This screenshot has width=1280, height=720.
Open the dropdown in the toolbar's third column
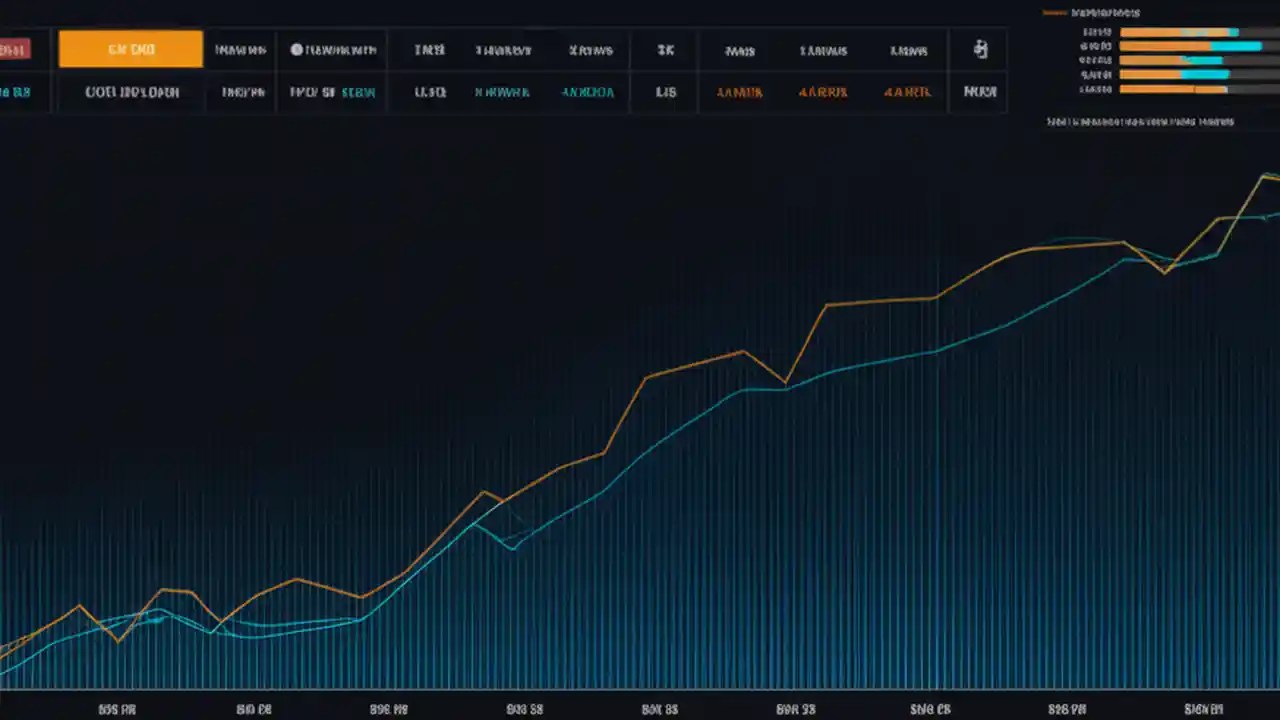click(240, 49)
